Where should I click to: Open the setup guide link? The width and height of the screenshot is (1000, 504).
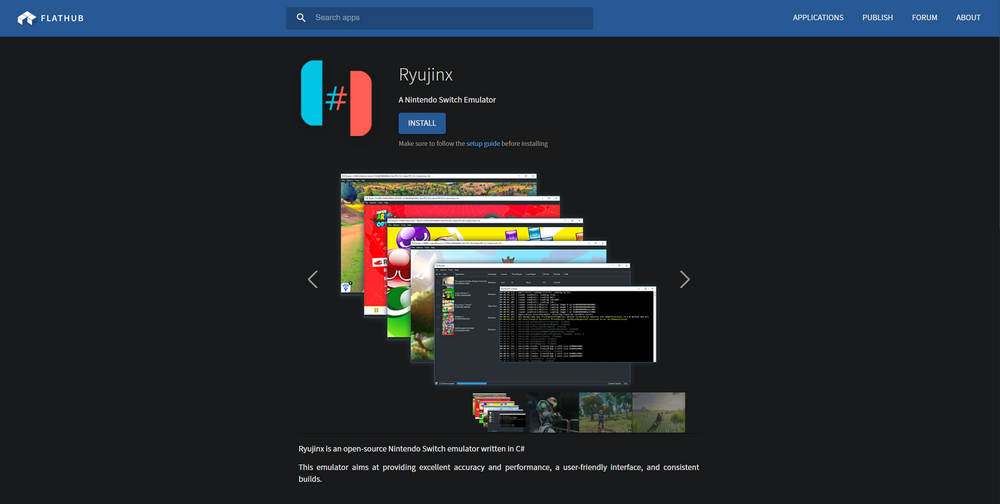click(483, 144)
